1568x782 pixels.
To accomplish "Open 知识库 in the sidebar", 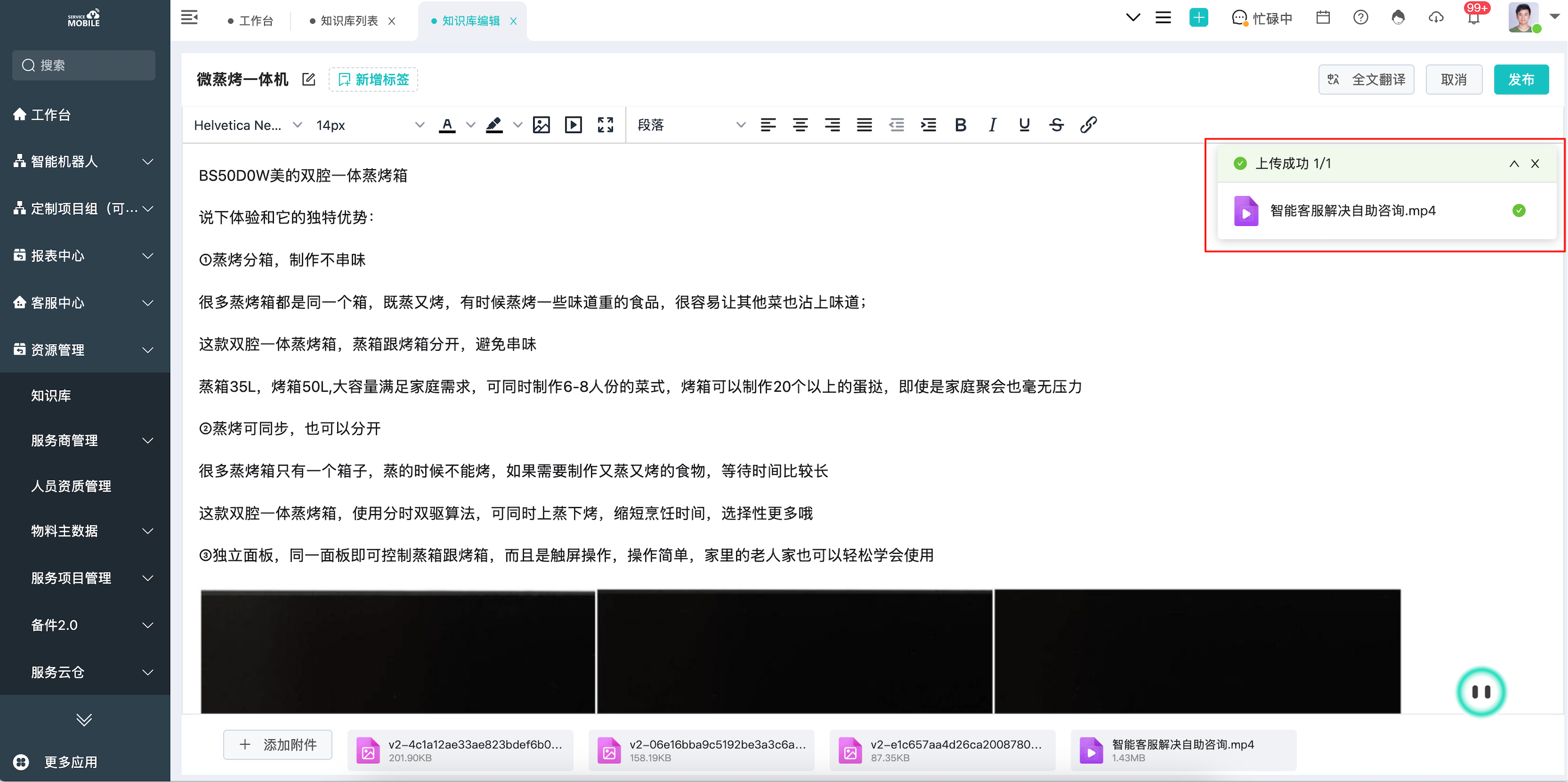I will click(51, 396).
